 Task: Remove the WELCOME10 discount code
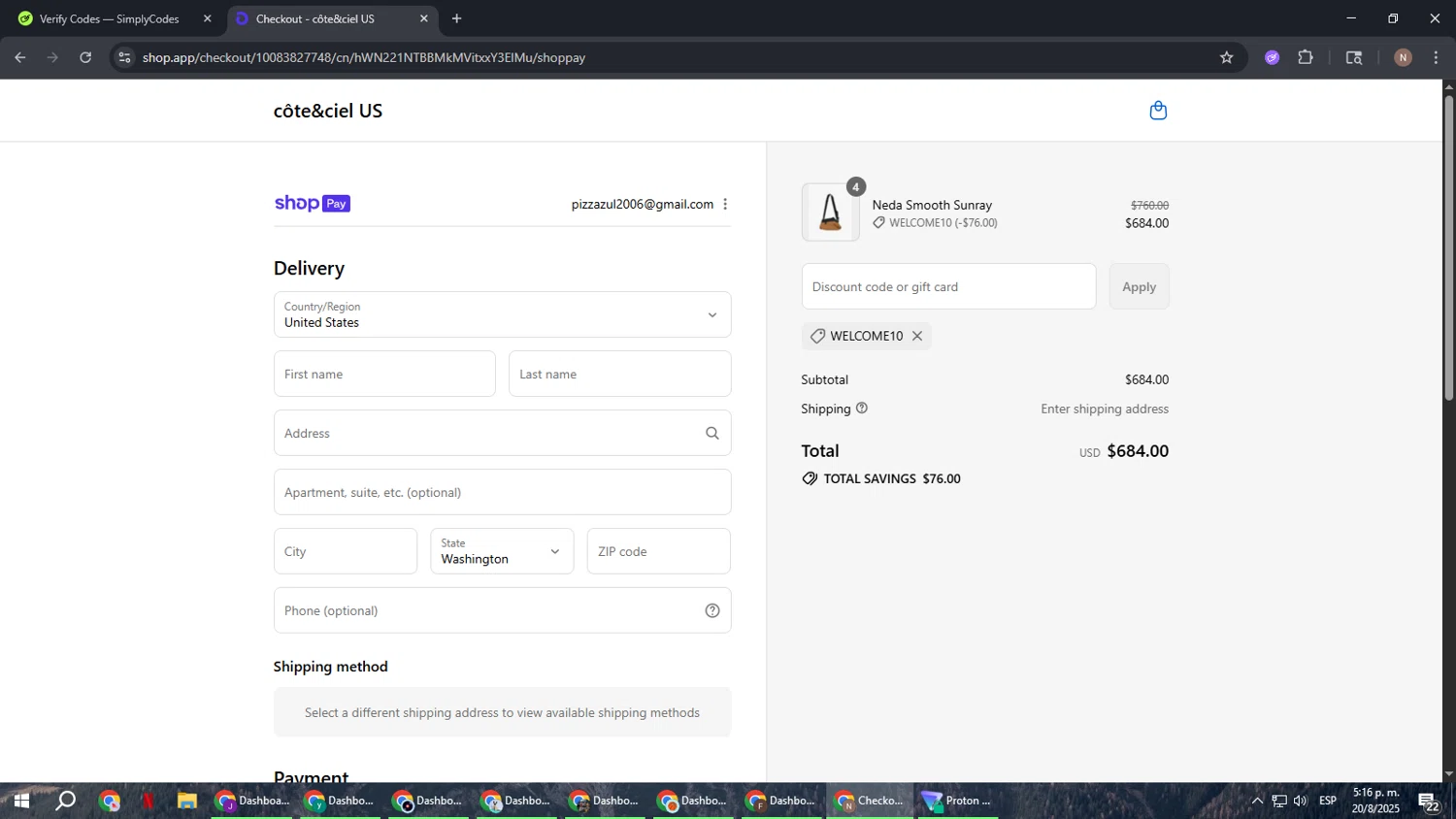(917, 336)
